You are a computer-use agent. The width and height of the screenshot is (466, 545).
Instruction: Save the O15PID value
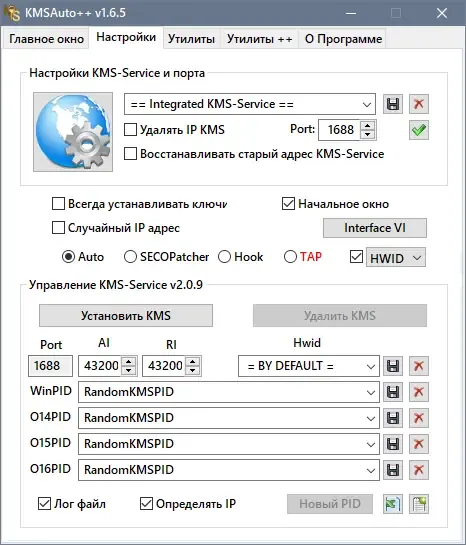tap(393, 444)
